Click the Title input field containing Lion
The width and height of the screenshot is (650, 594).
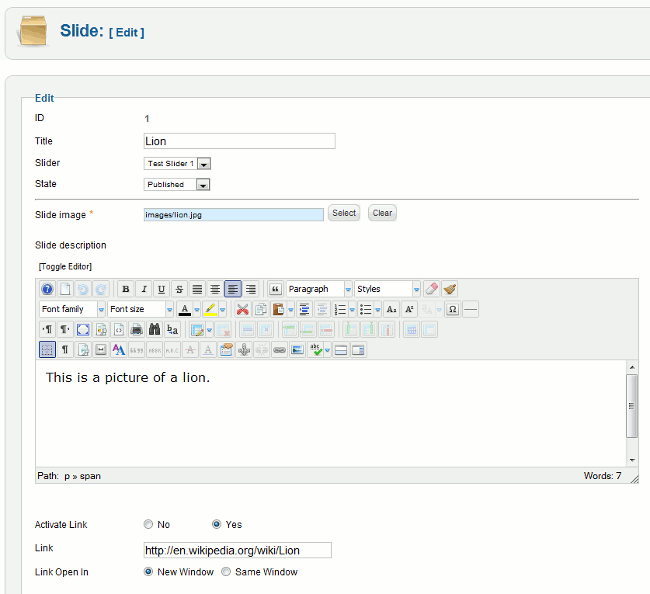point(240,141)
